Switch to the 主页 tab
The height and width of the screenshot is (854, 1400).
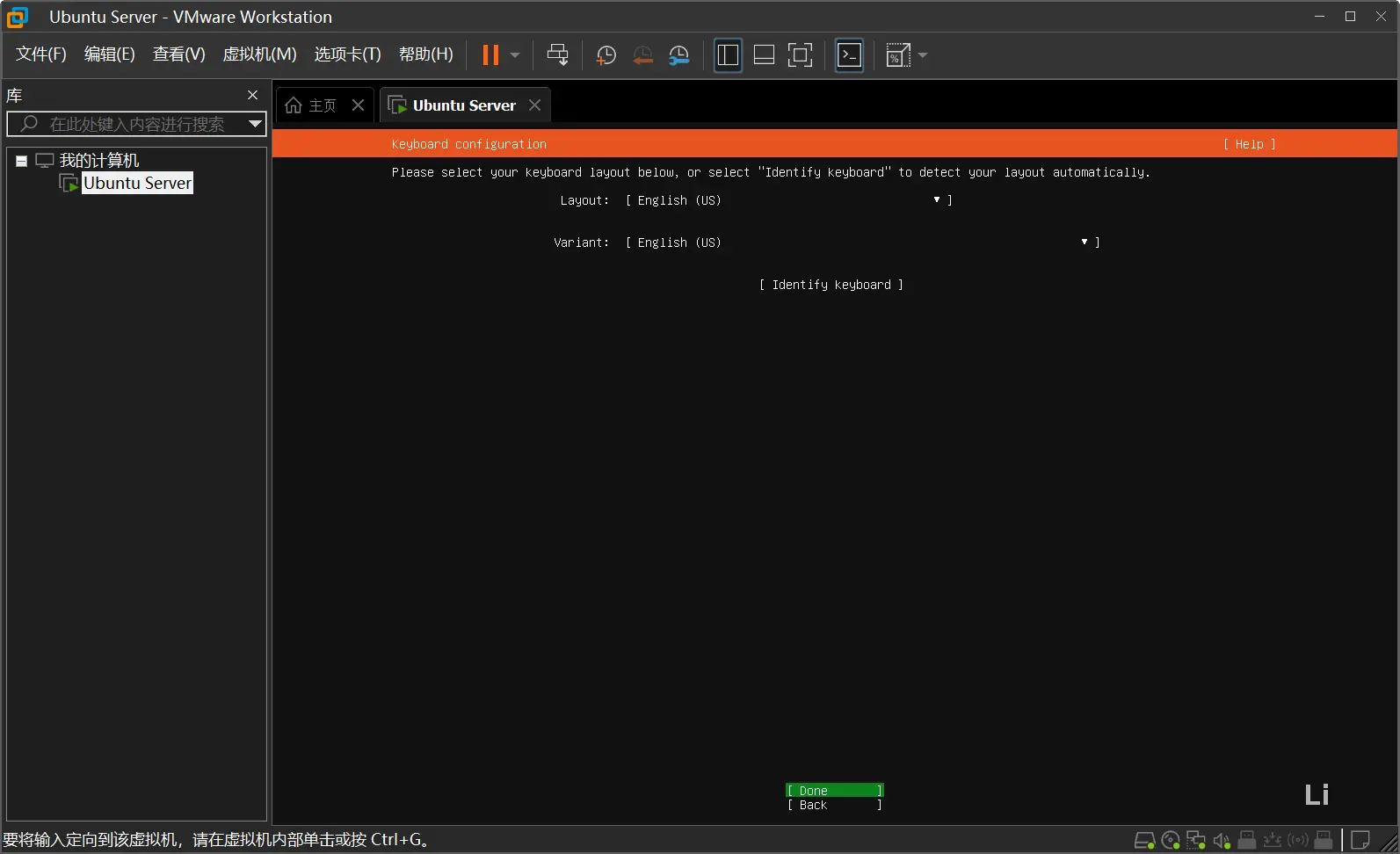[313, 105]
